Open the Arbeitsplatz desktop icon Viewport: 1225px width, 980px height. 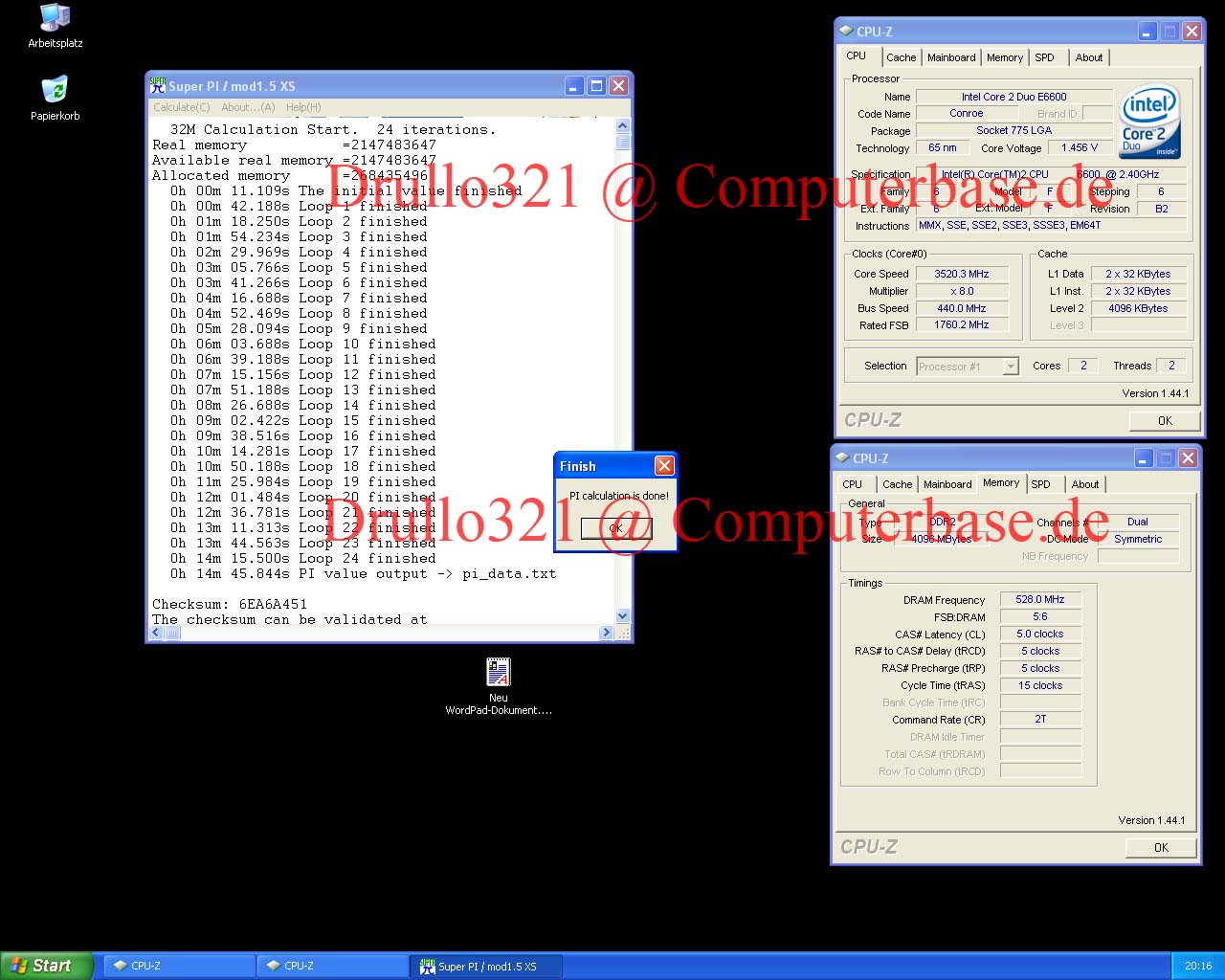click(55, 26)
